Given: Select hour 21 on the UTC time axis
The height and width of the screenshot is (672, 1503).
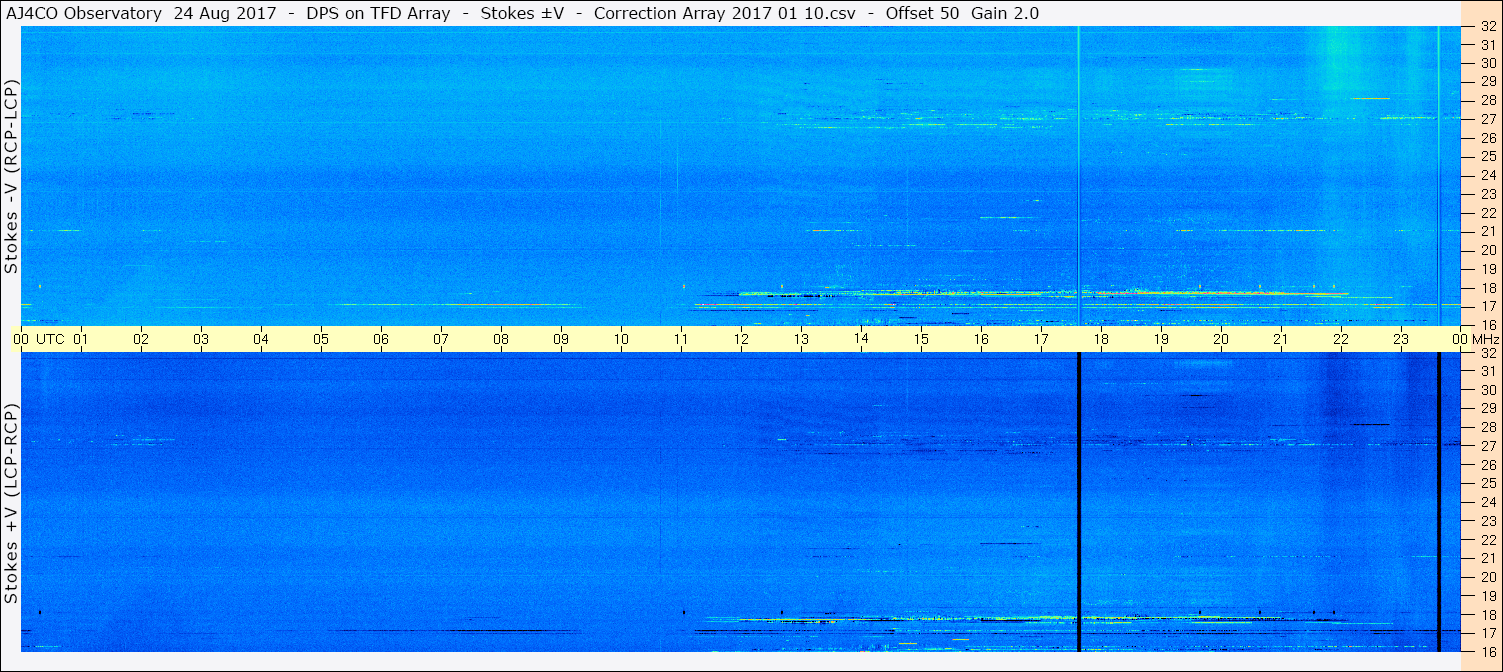Looking at the screenshot, I should (1281, 339).
